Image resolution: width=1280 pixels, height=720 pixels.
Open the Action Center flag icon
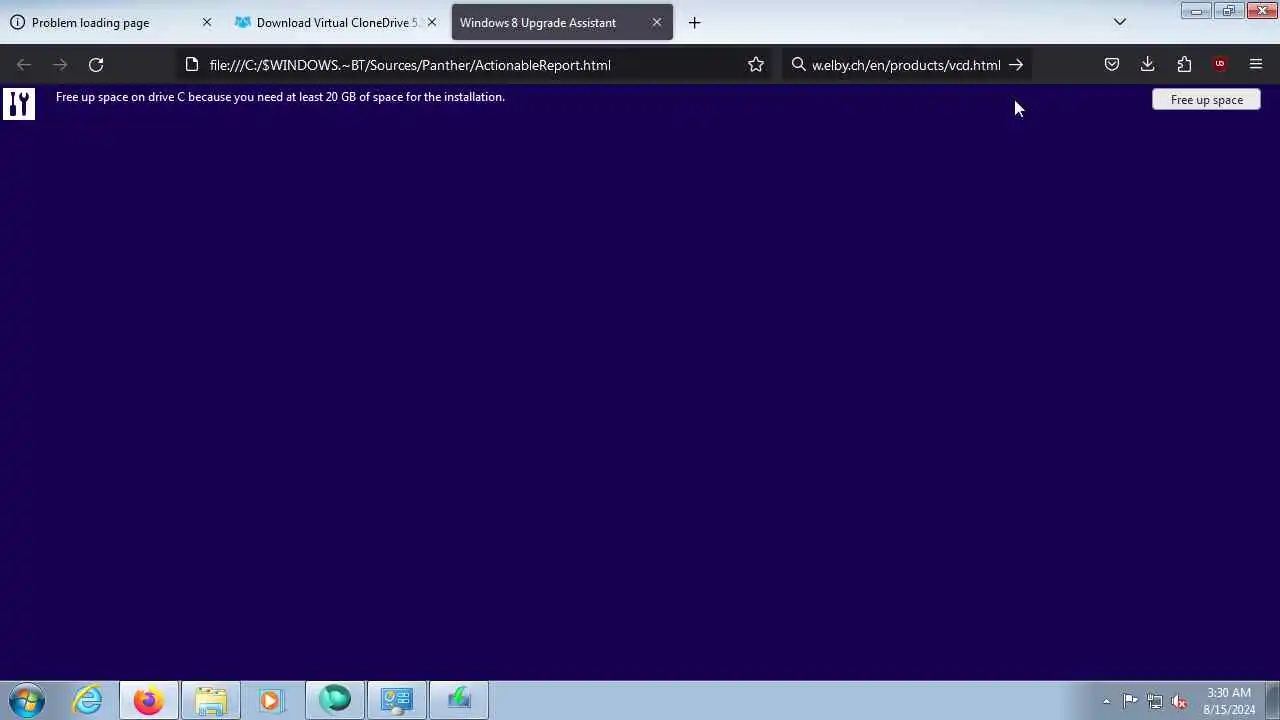(1130, 701)
